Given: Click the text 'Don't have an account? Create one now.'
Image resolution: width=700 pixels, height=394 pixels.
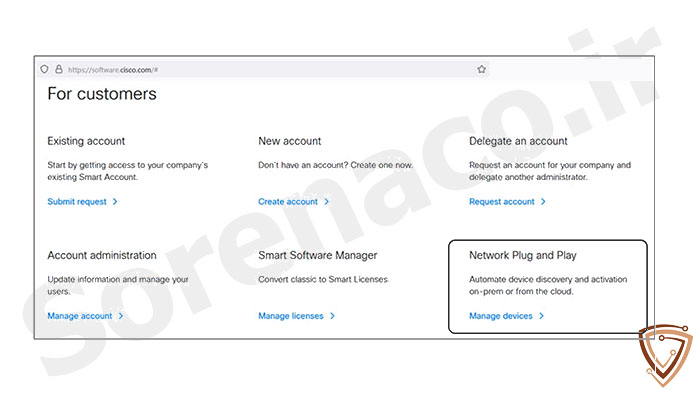Looking at the screenshot, I should tap(335, 165).
